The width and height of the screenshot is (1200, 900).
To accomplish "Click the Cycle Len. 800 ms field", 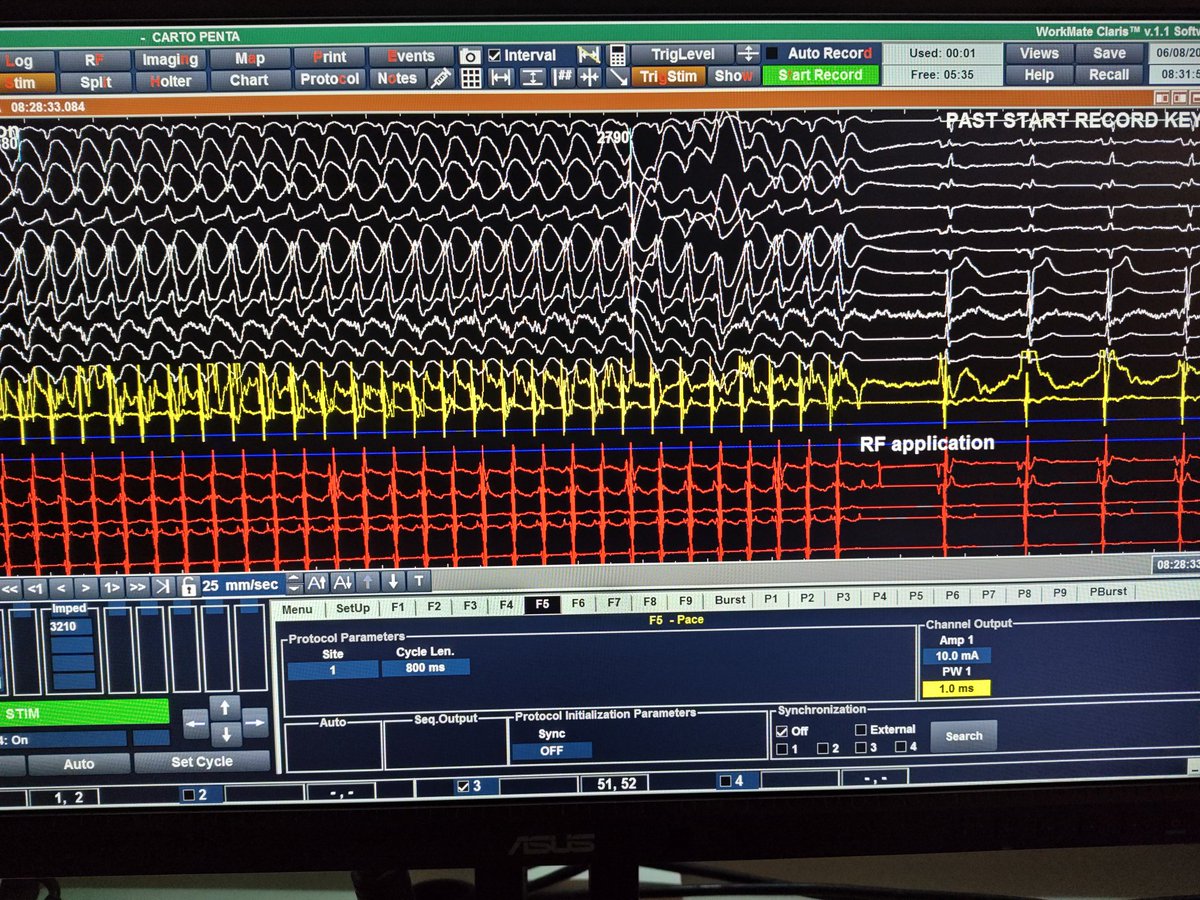I will pyautogui.click(x=426, y=666).
